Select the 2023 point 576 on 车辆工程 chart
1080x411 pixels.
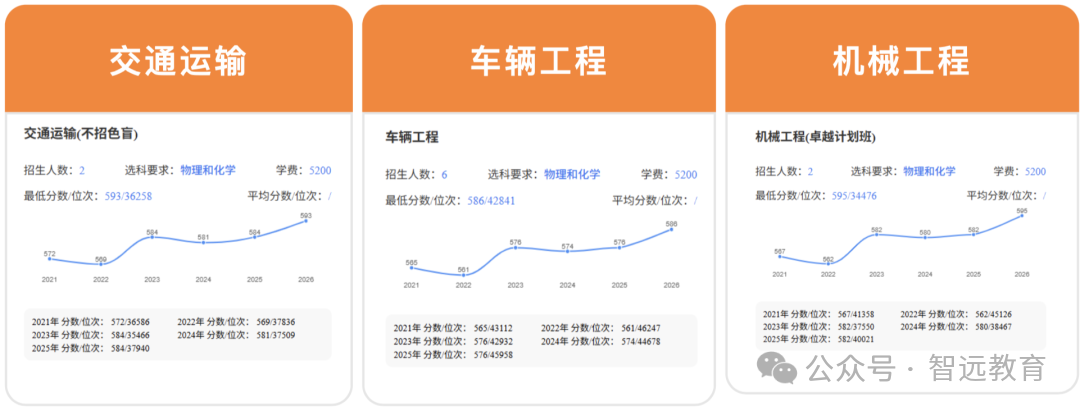[x=515, y=248]
